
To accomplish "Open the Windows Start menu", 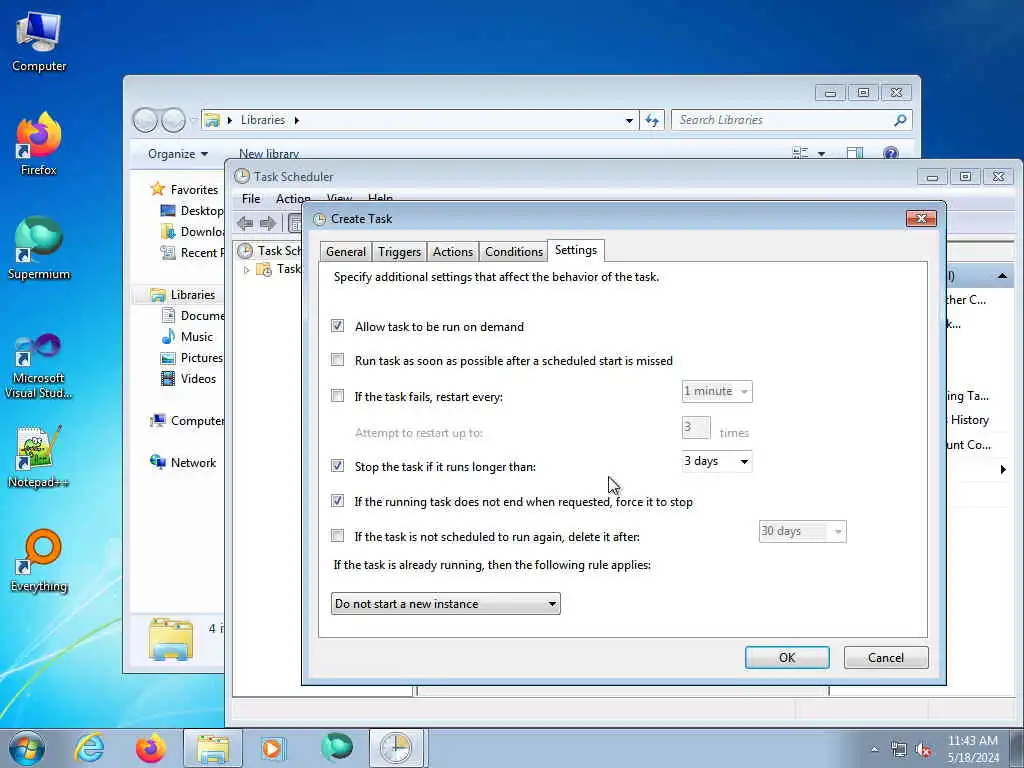I will click(x=26, y=748).
